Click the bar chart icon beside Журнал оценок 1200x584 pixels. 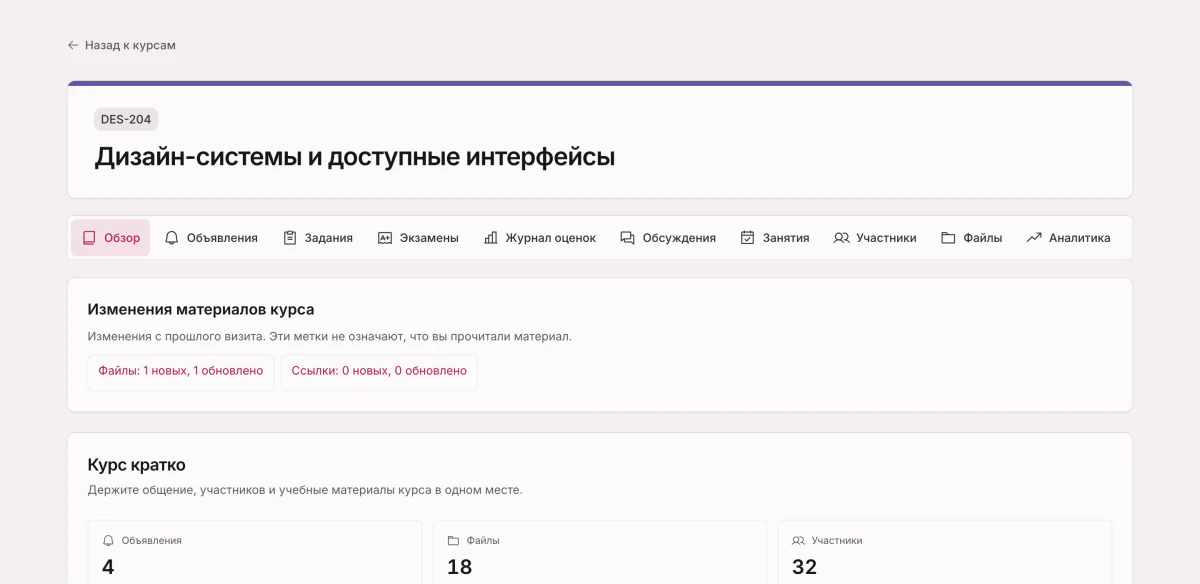click(x=491, y=238)
